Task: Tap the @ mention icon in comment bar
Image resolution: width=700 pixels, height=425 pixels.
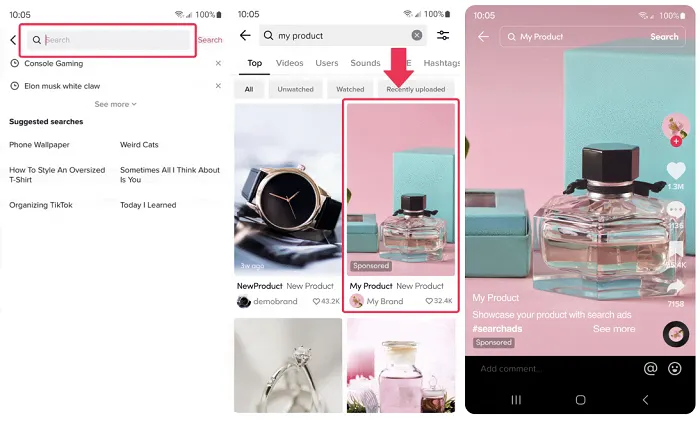Action: (x=650, y=369)
